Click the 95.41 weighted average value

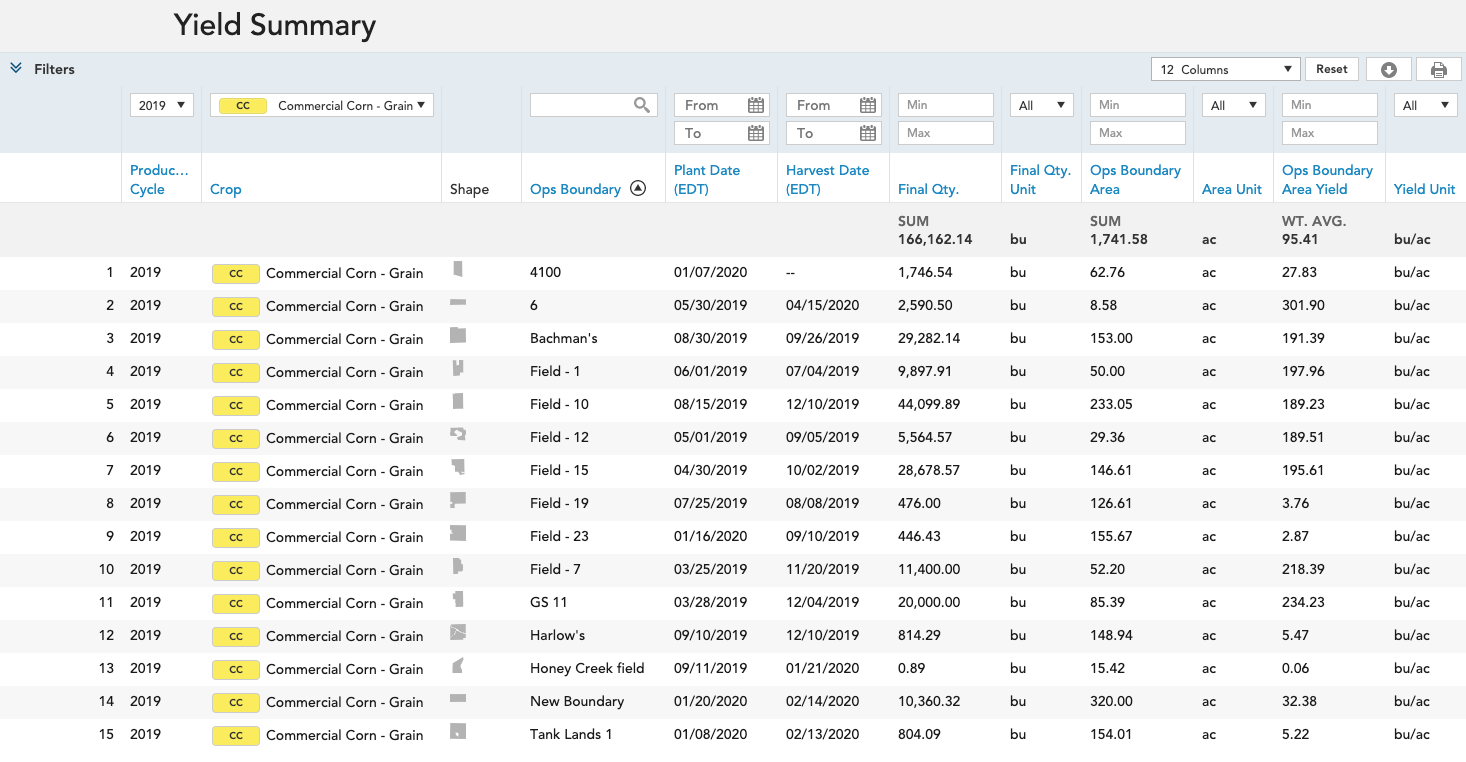click(x=1300, y=239)
